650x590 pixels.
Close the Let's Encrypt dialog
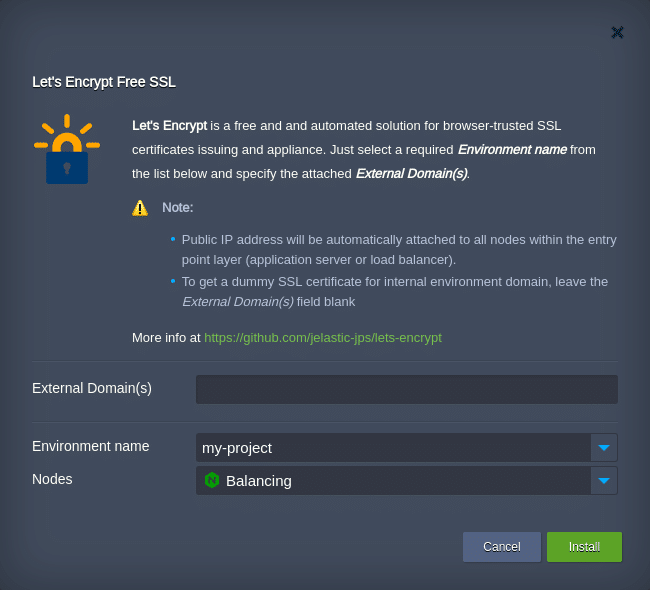[x=617, y=32]
